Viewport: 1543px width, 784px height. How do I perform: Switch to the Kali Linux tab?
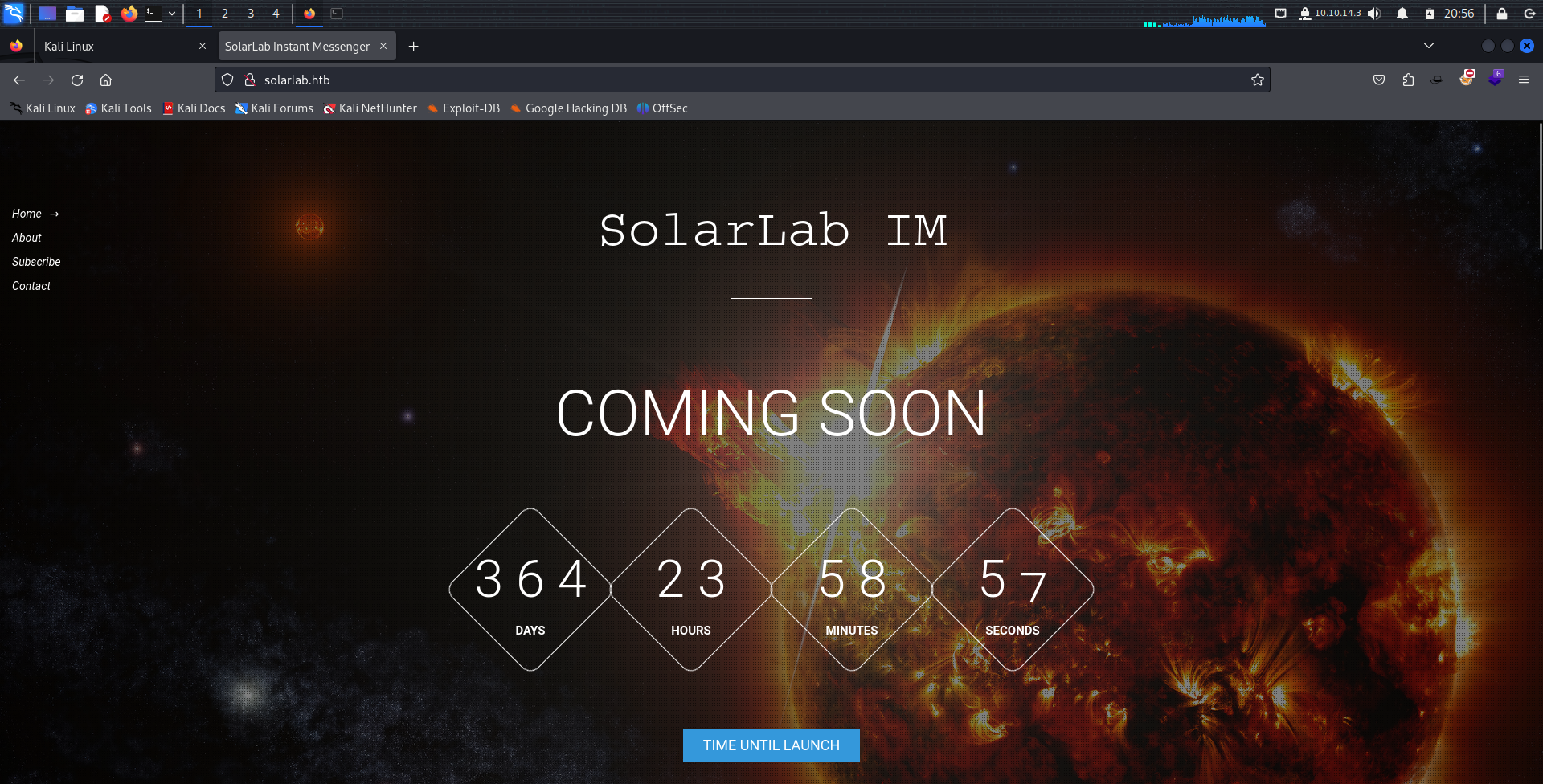[113, 47]
